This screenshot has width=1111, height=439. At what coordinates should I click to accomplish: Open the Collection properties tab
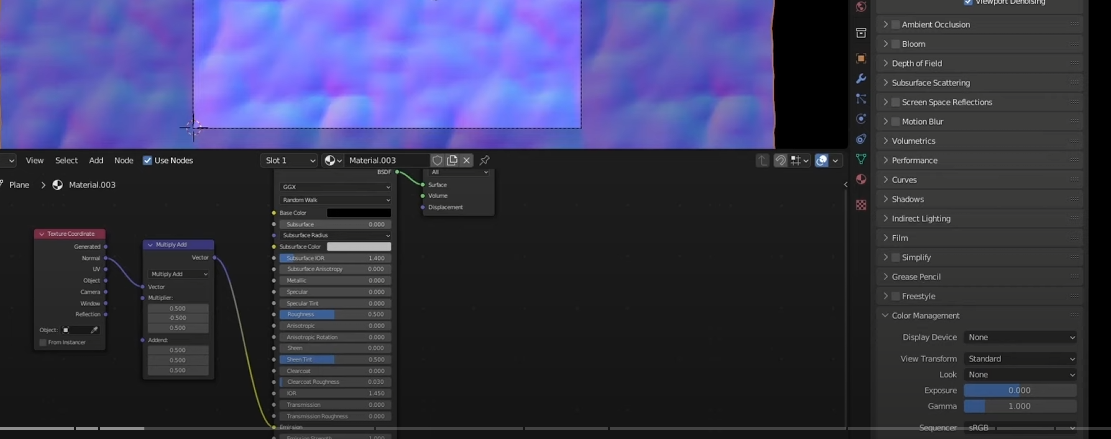click(861, 33)
